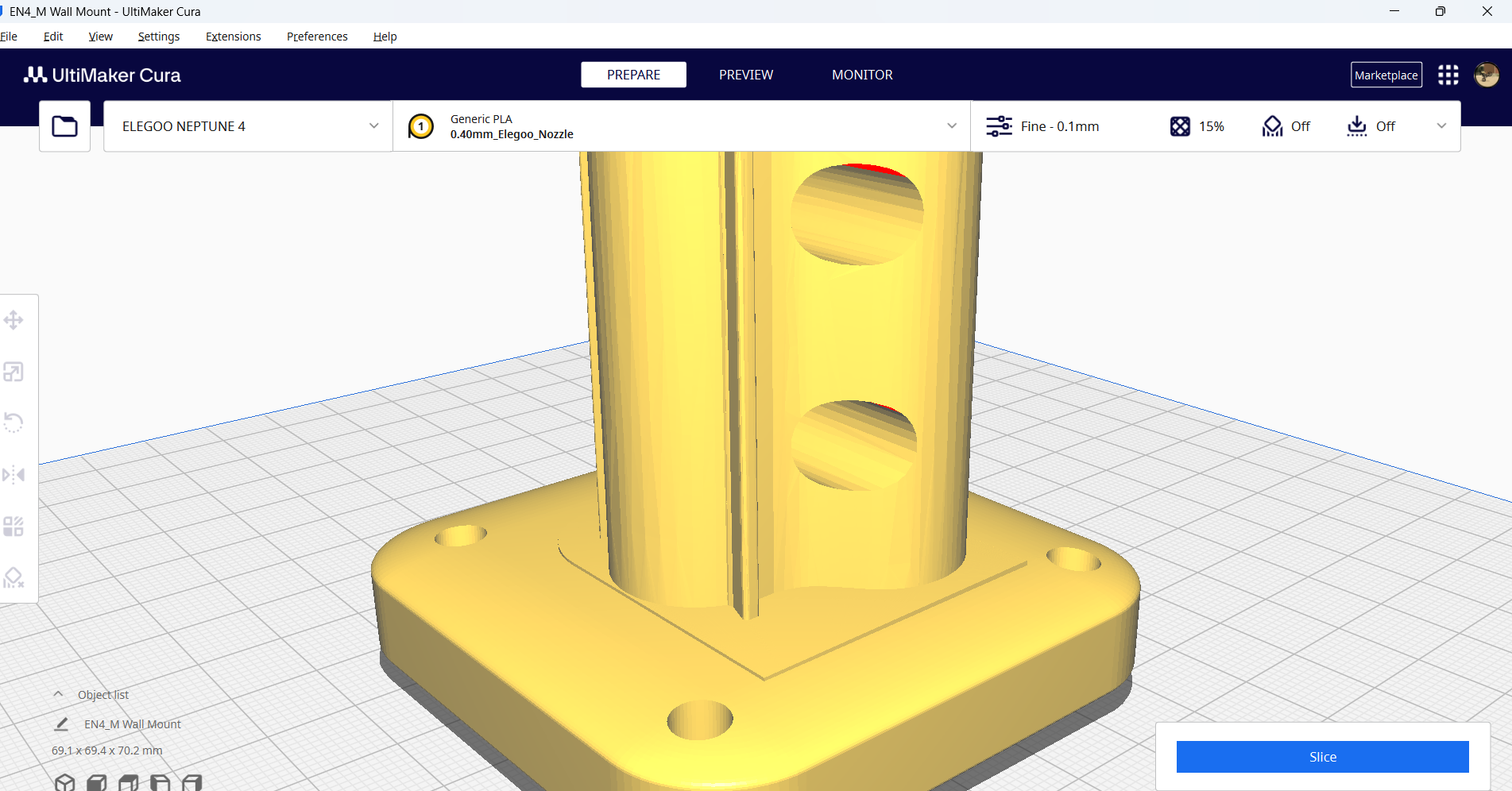Viewport: 1512px width, 791px height.
Task: Switch to 3D perspective view cube
Action: click(65, 783)
